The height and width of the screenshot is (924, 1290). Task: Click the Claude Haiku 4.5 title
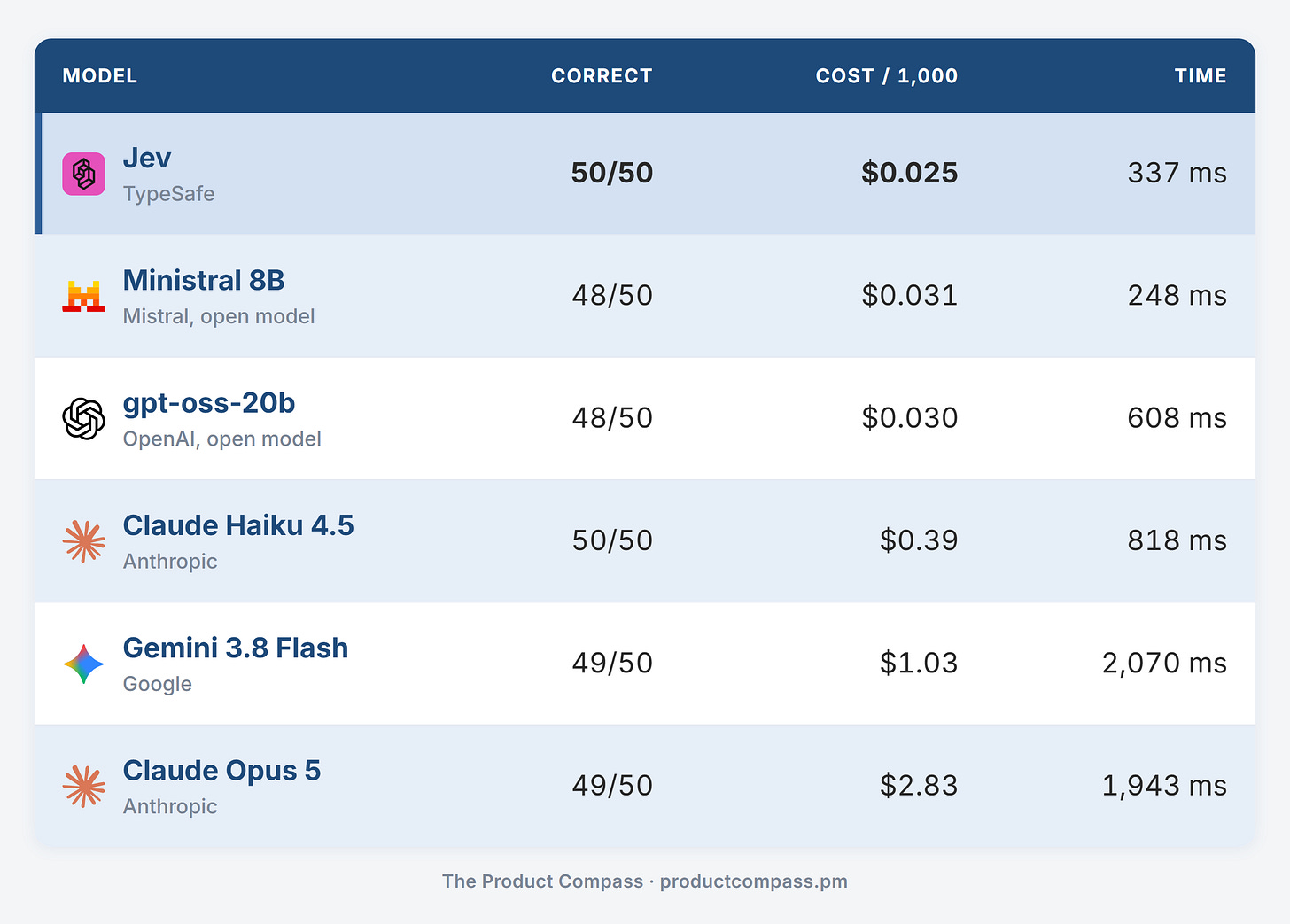click(x=238, y=525)
